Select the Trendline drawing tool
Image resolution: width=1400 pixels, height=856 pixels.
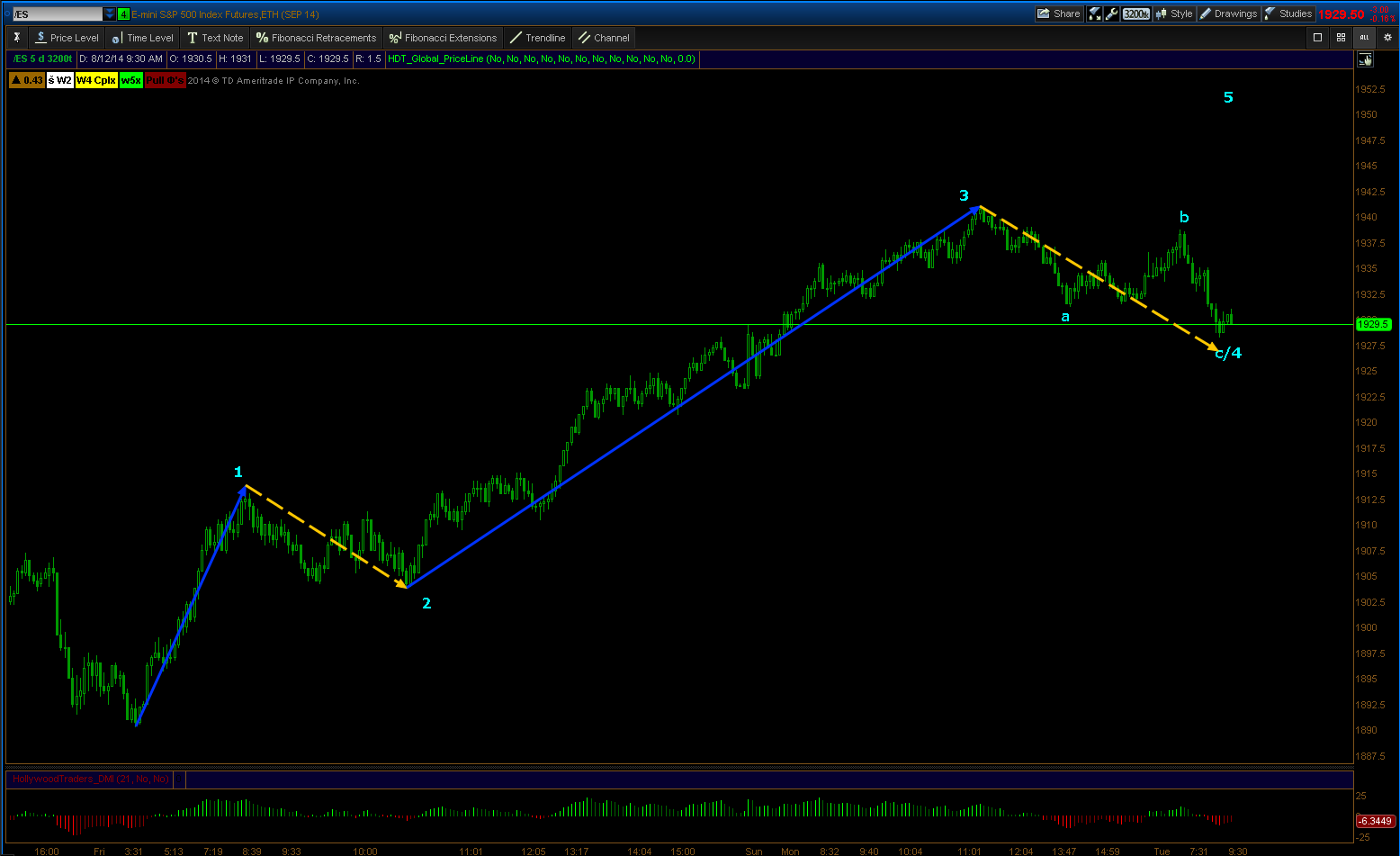[537, 38]
